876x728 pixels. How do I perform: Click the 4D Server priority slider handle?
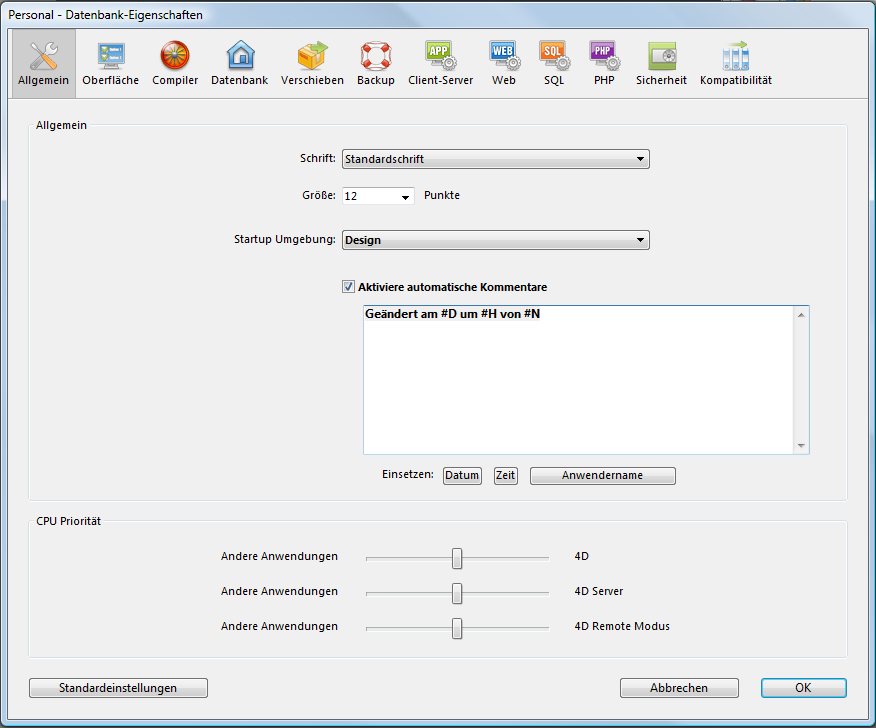[x=457, y=593]
